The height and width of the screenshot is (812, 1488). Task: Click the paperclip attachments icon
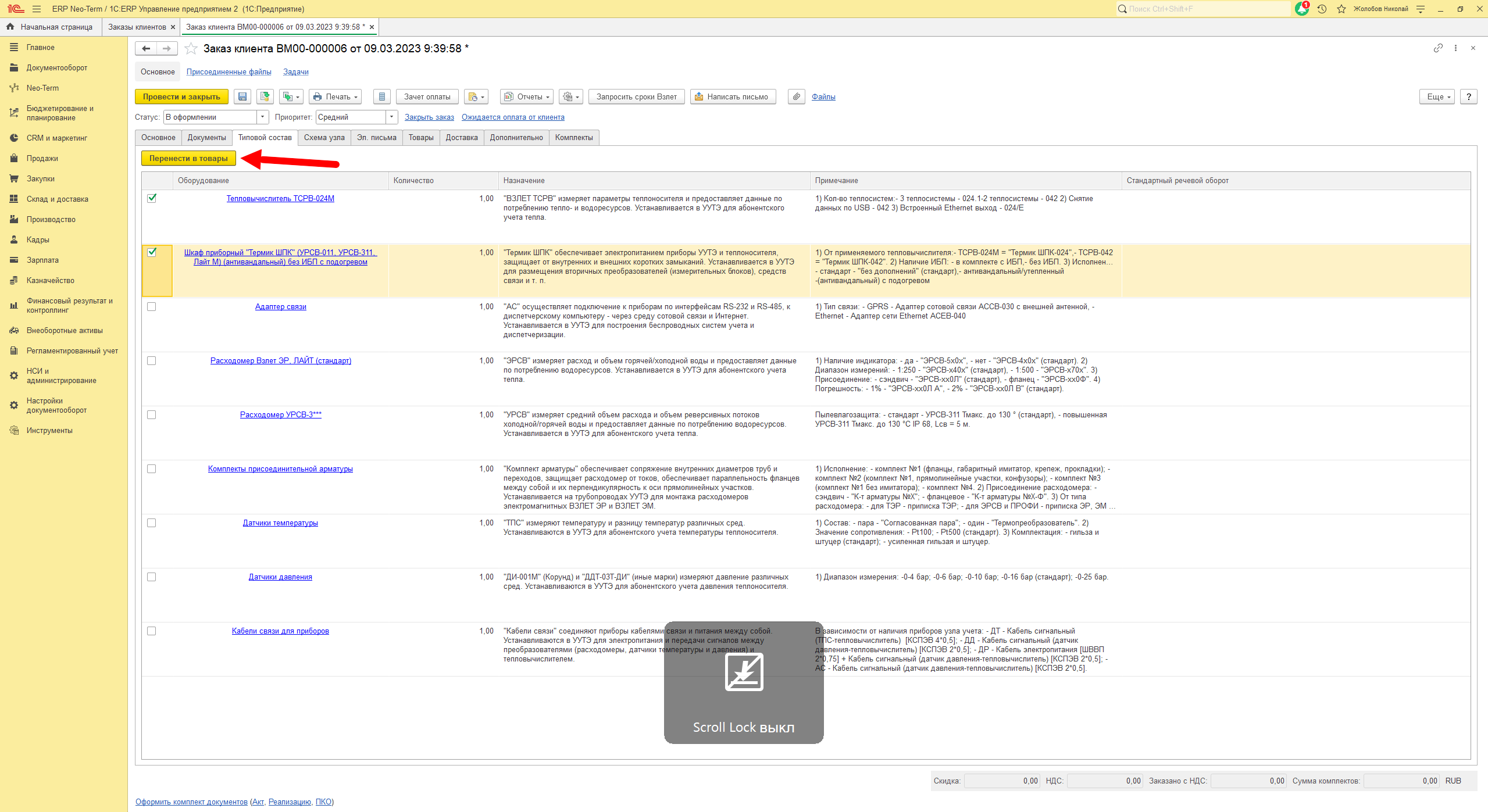click(797, 96)
